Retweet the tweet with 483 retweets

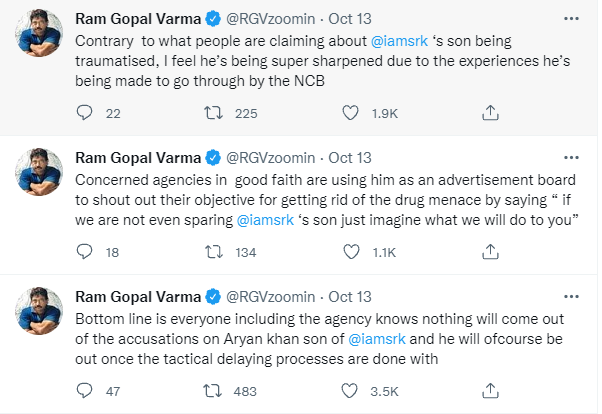click(x=213, y=391)
